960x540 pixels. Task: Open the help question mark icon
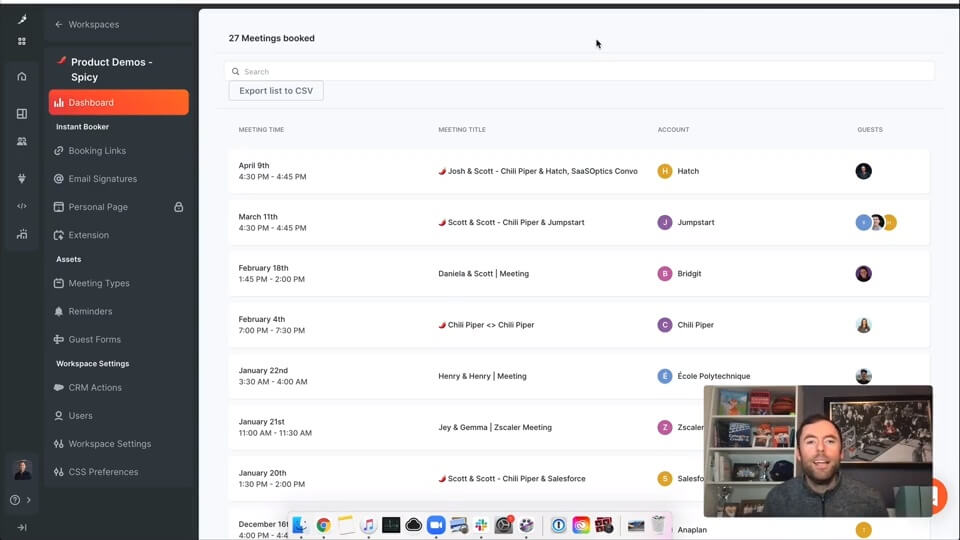[x=15, y=500]
